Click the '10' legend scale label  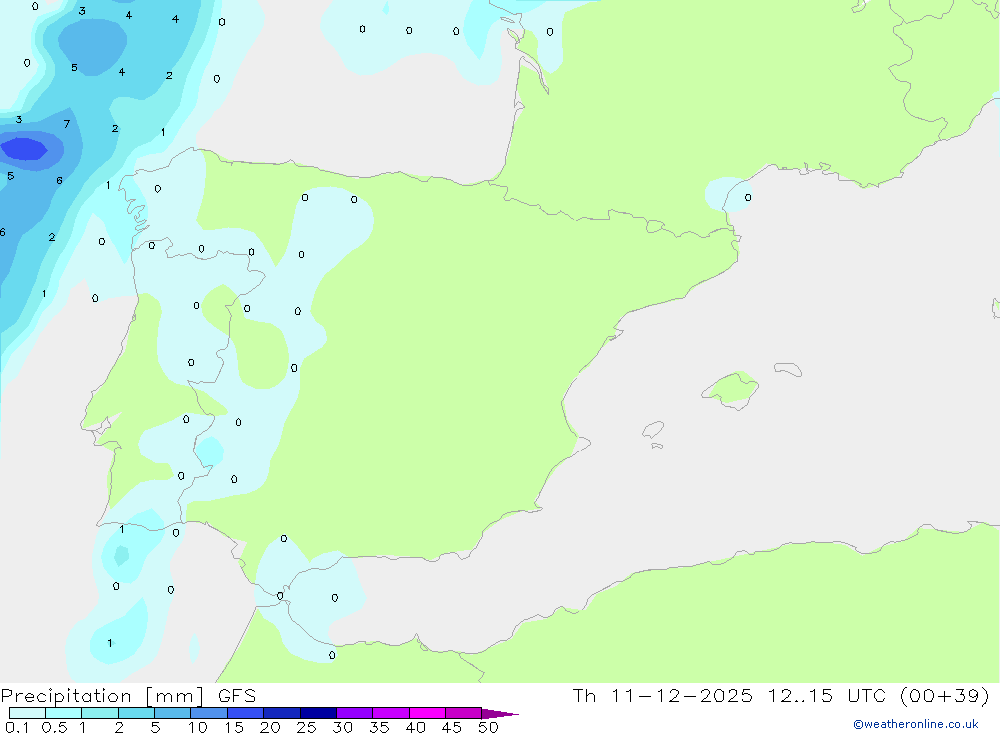198,727
